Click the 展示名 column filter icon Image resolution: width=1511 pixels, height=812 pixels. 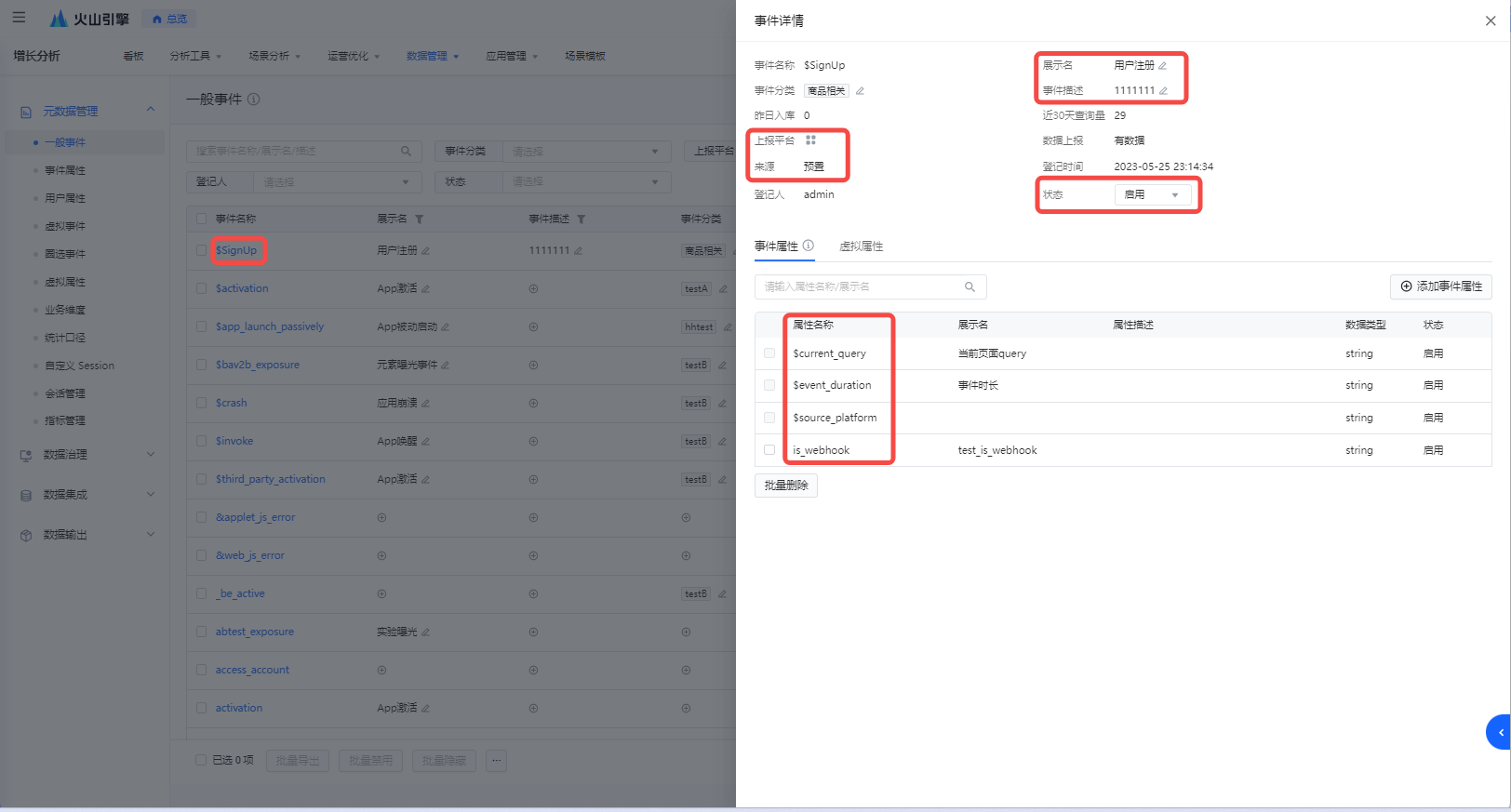click(x=420, y=220)
